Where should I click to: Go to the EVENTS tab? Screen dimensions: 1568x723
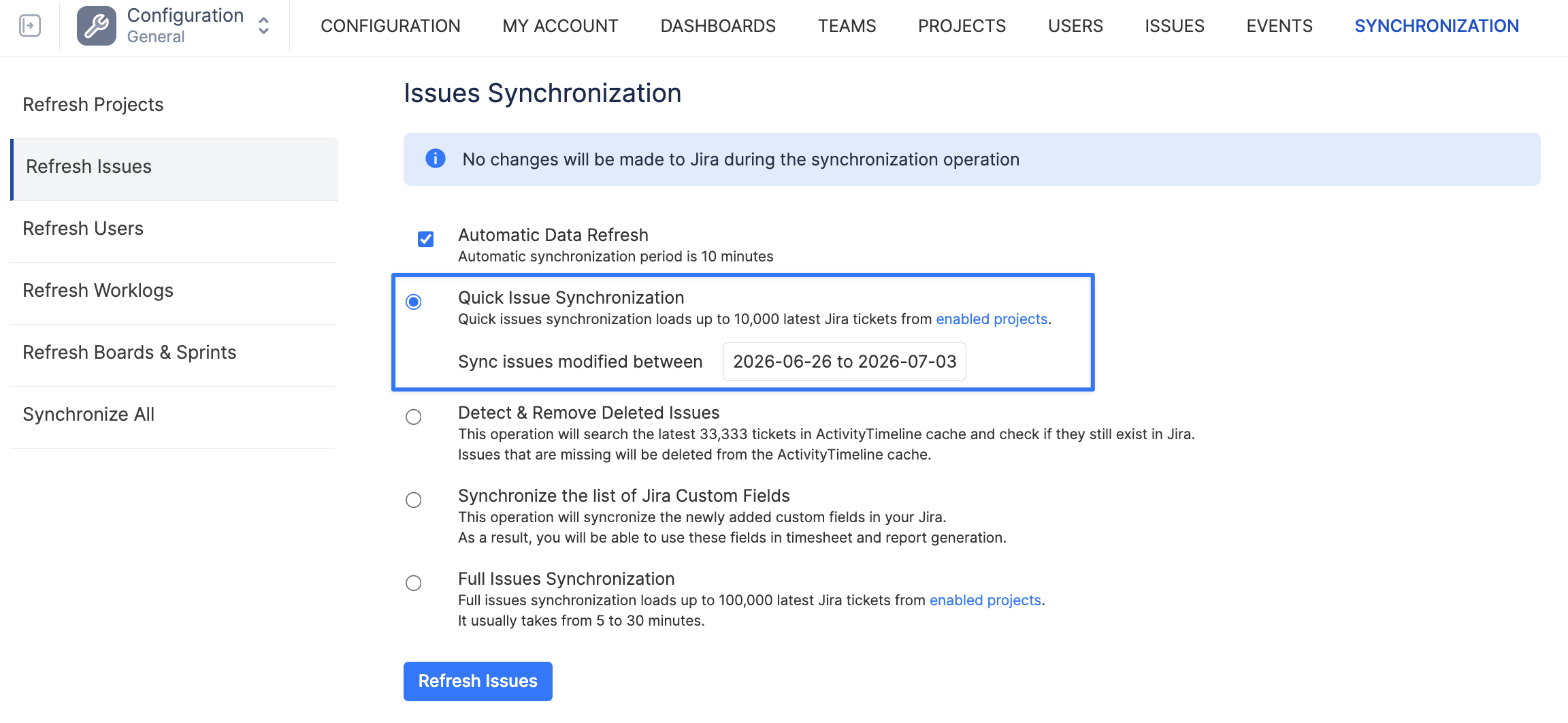coord(1279,26)
